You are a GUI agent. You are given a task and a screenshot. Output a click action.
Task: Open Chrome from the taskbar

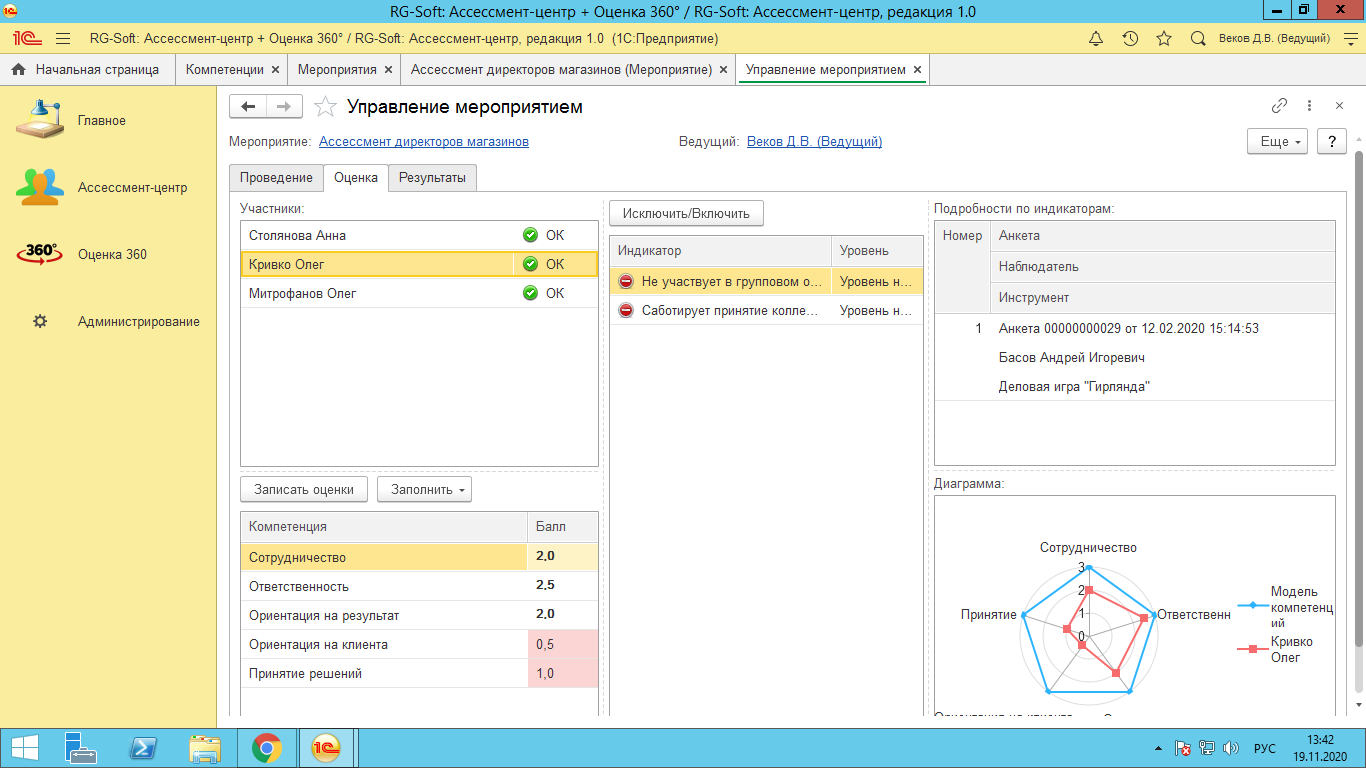266,748
